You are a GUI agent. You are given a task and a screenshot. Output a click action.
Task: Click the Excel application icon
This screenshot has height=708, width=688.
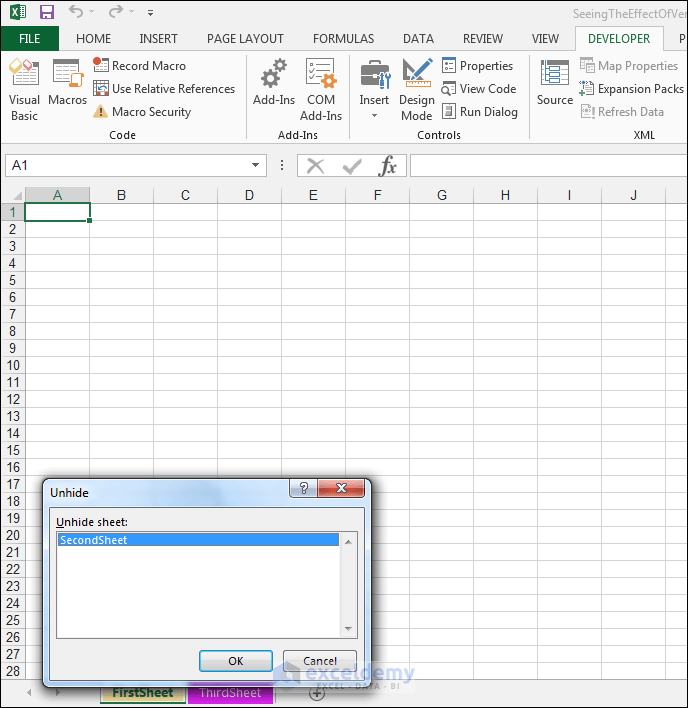tap(18, 12)
